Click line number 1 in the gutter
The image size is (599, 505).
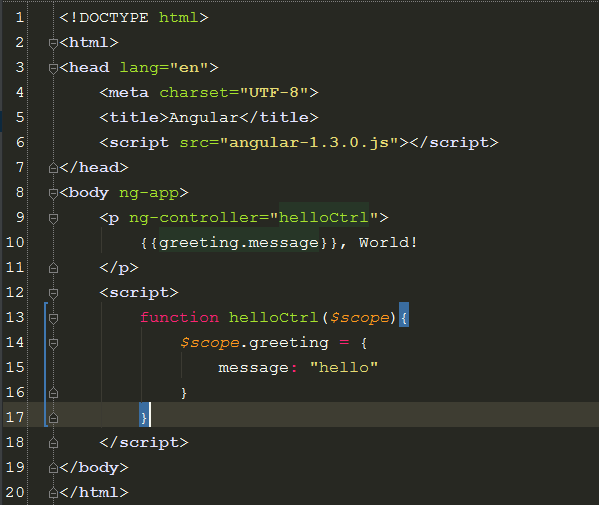pyautogui.click(x=19, y=18)
